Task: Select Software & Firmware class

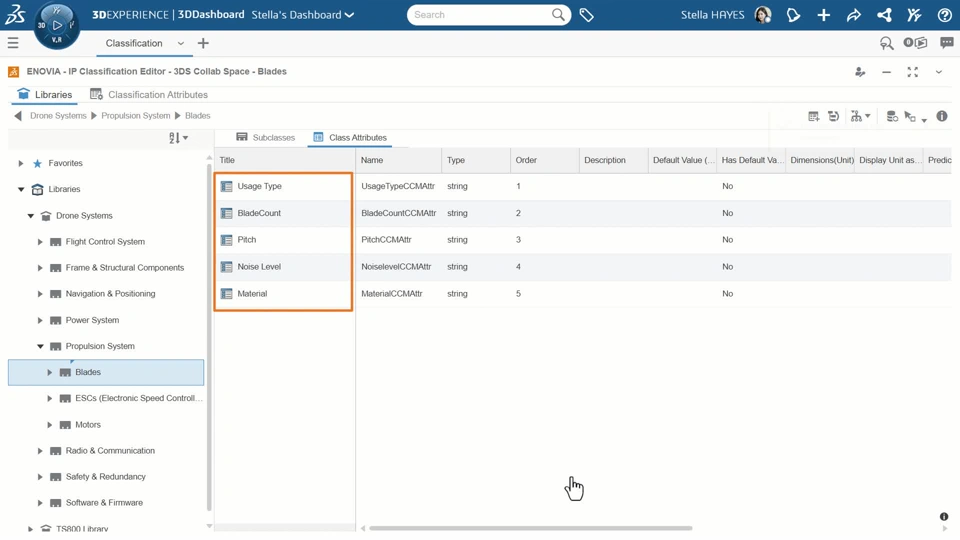Action: tap(104, 503)
